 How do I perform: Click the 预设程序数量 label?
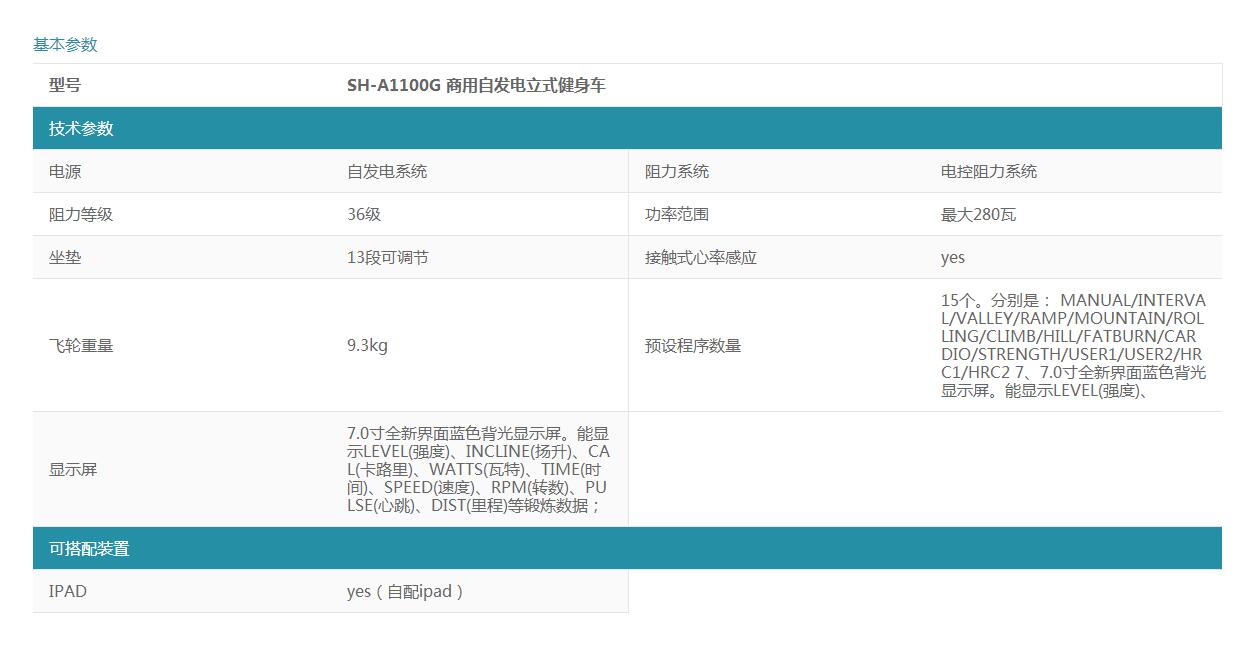[x=692, y=345]
